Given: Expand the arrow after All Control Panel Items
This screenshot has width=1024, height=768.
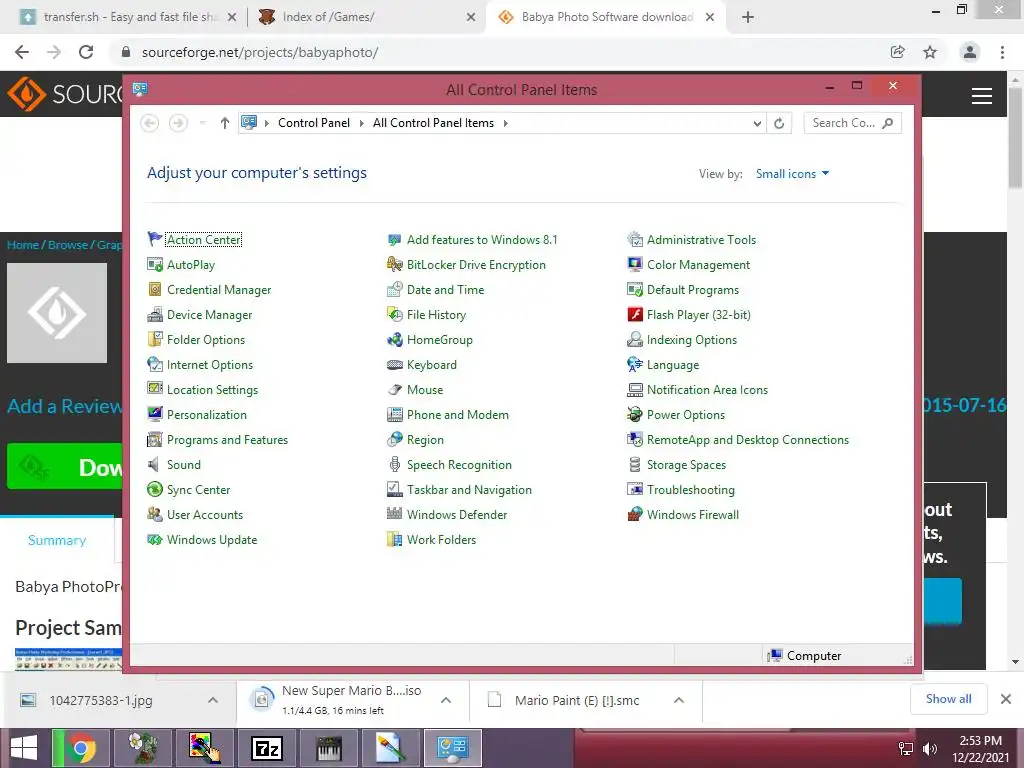Looking at the screenshot, I should coord(505,123).
